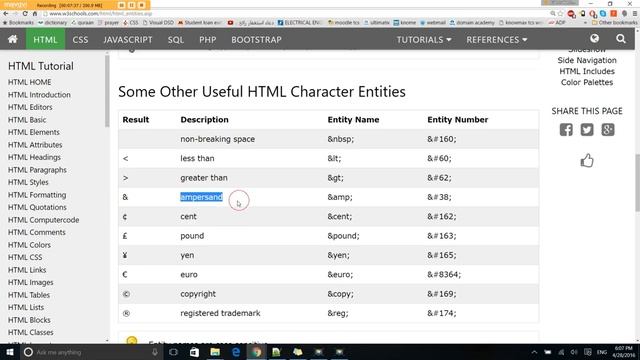Viewport: 640px width, 360px height.
Task: Select the HTML tab in navbar
Action: (x=45, y=40)
